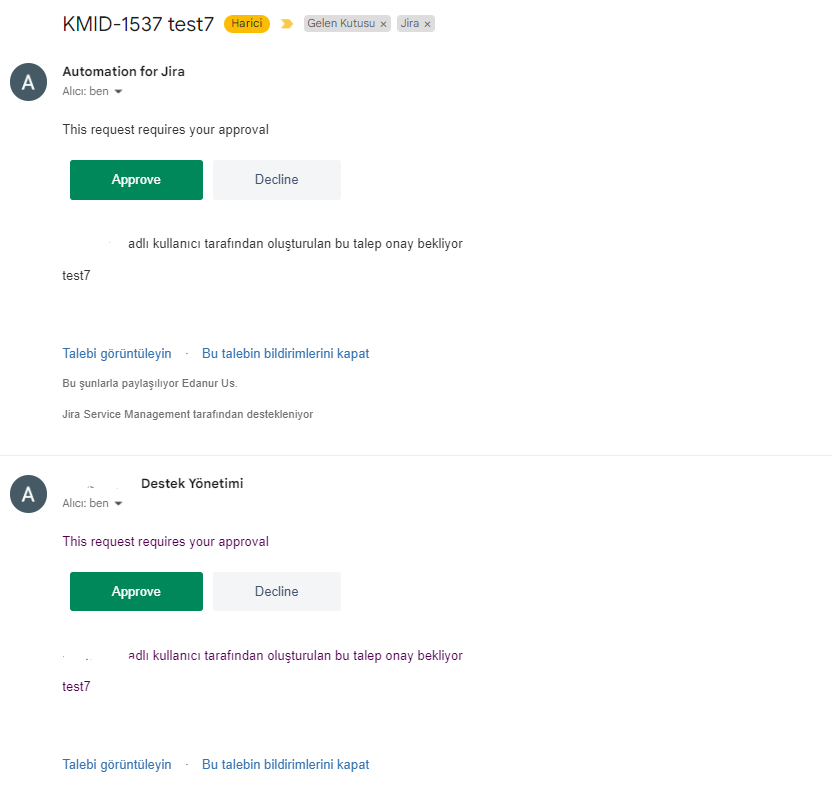Decline the request in first email

tap(277, 180)
